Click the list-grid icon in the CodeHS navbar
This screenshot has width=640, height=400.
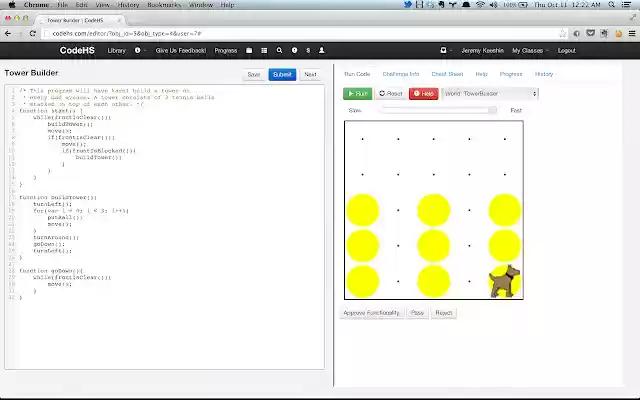click(264, 50)
